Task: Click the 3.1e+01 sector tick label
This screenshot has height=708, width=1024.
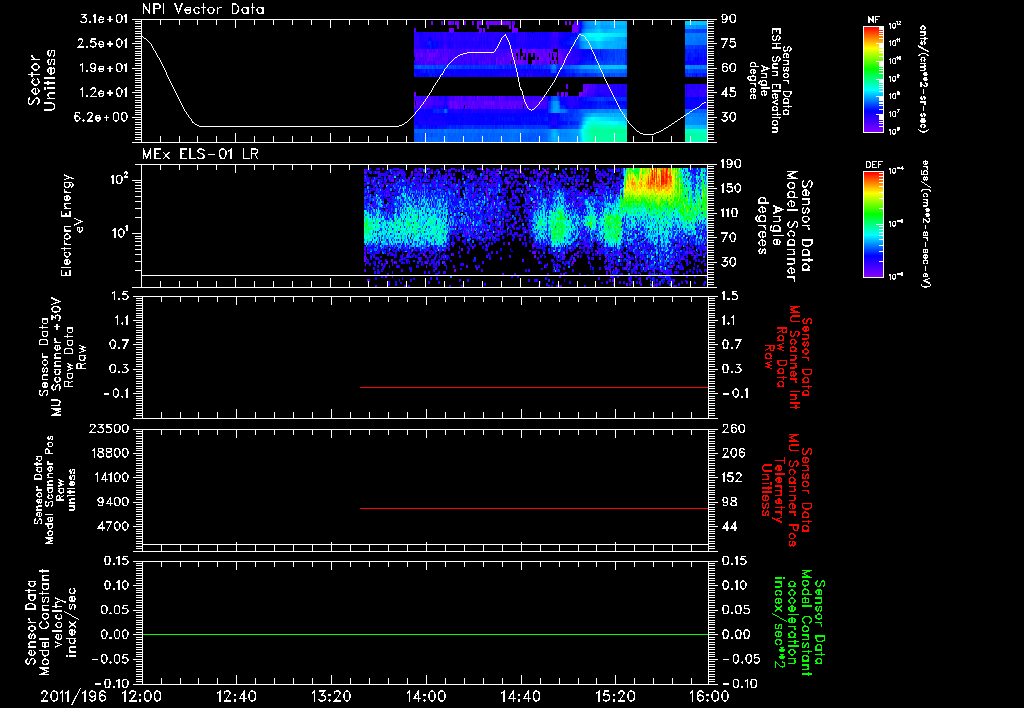Action: tap(106, 19)
